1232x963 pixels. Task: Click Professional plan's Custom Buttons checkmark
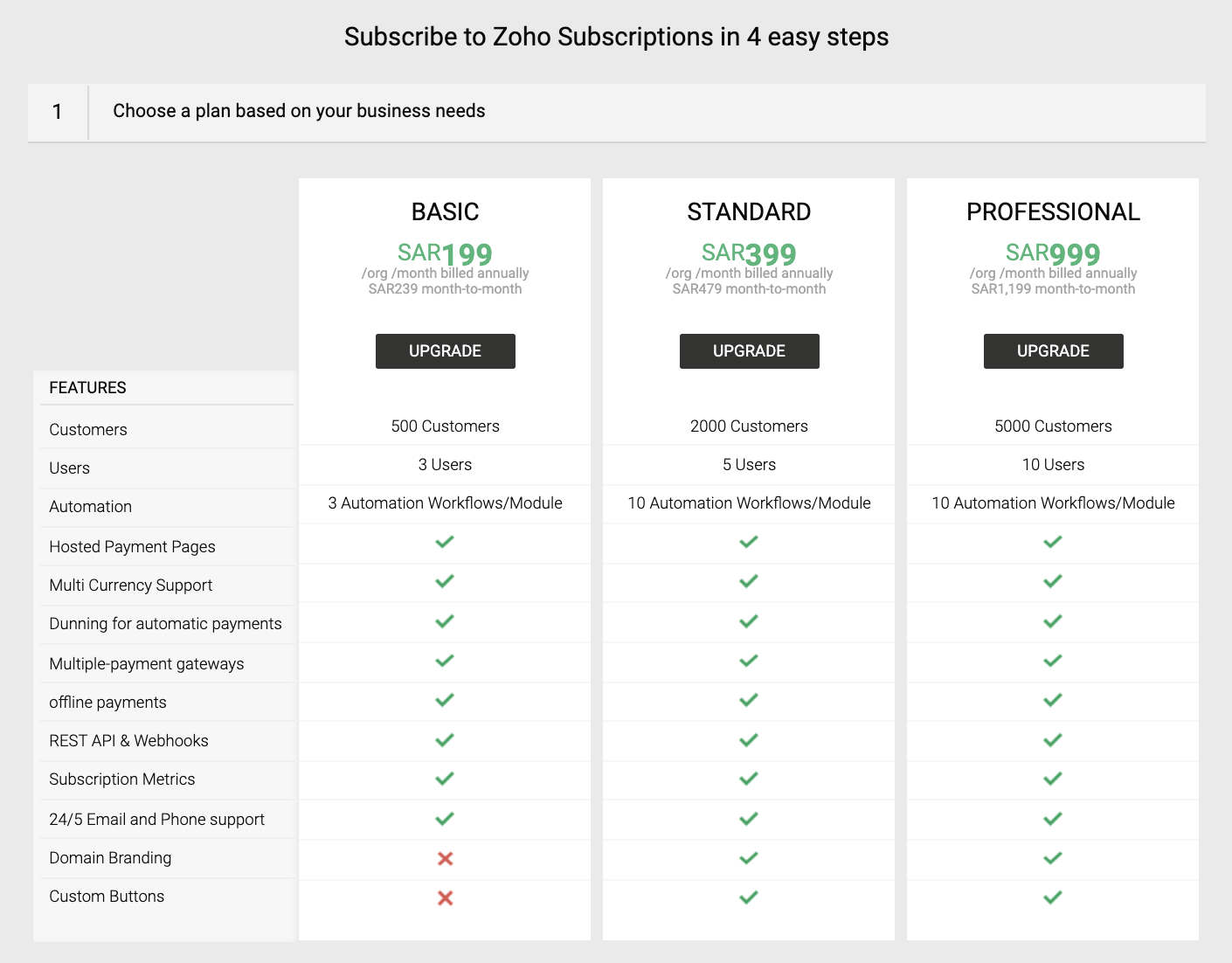coord(1053,897)
